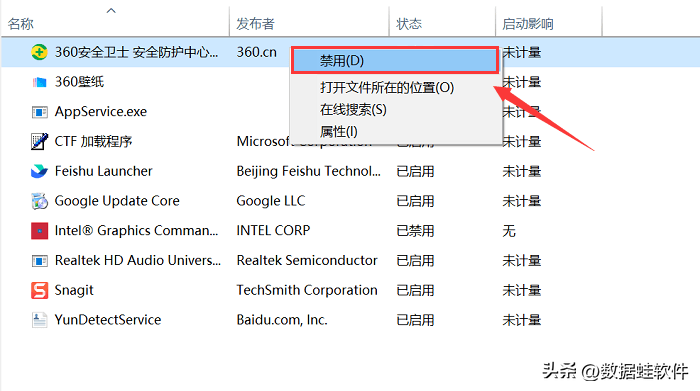Screen dimensions: 700x391
Task: Sort by the 名称 column header
Action: (x=20, y=24)
